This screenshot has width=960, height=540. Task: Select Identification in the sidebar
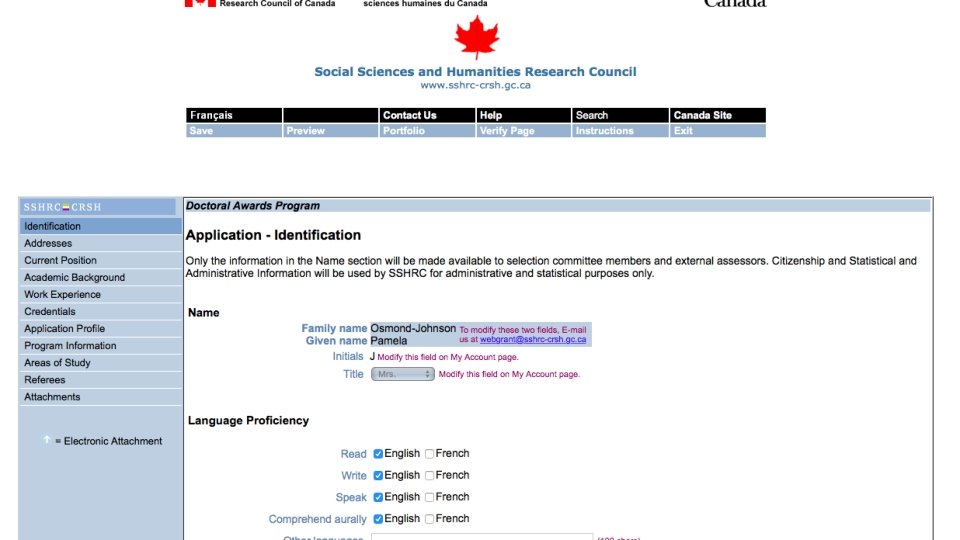click(x=101, y=226)
